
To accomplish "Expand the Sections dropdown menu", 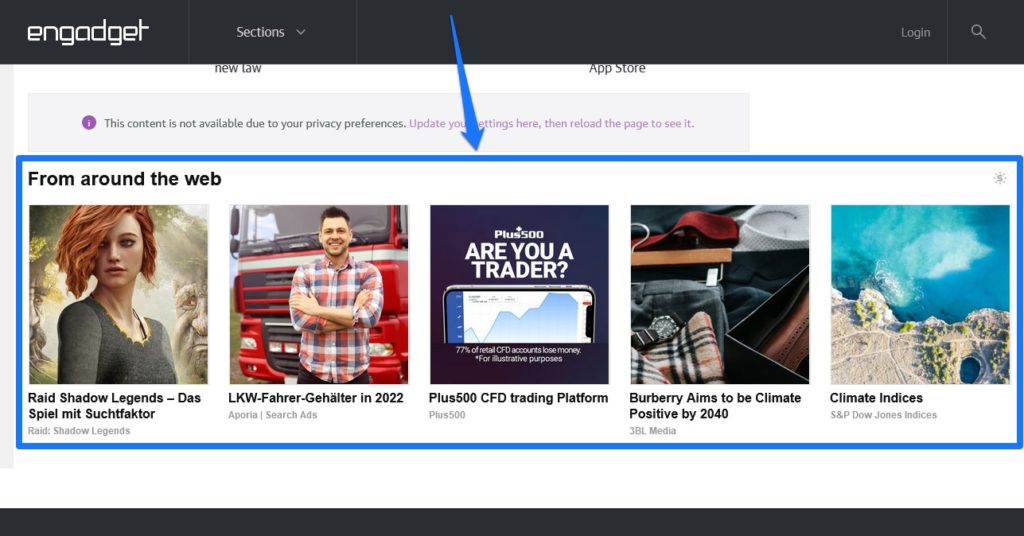I will point(270,32).
